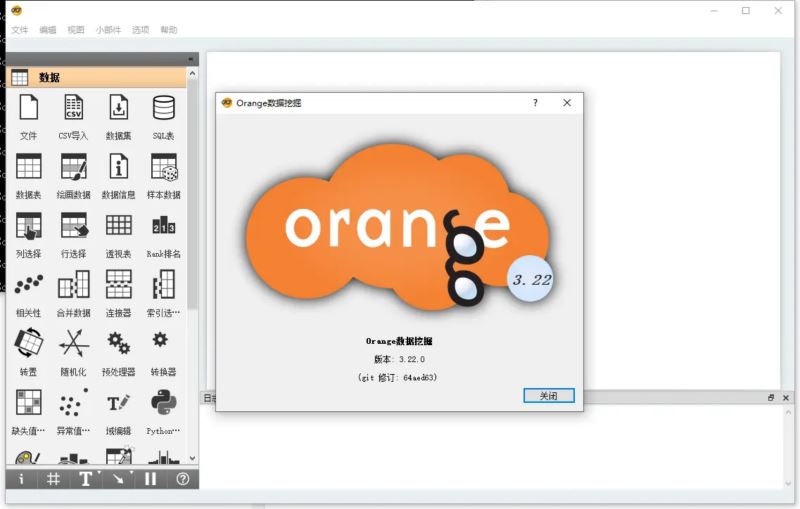Select the text annotation 'T' tool
This screenshot has height=509, width=800.
tap(86, 479)
